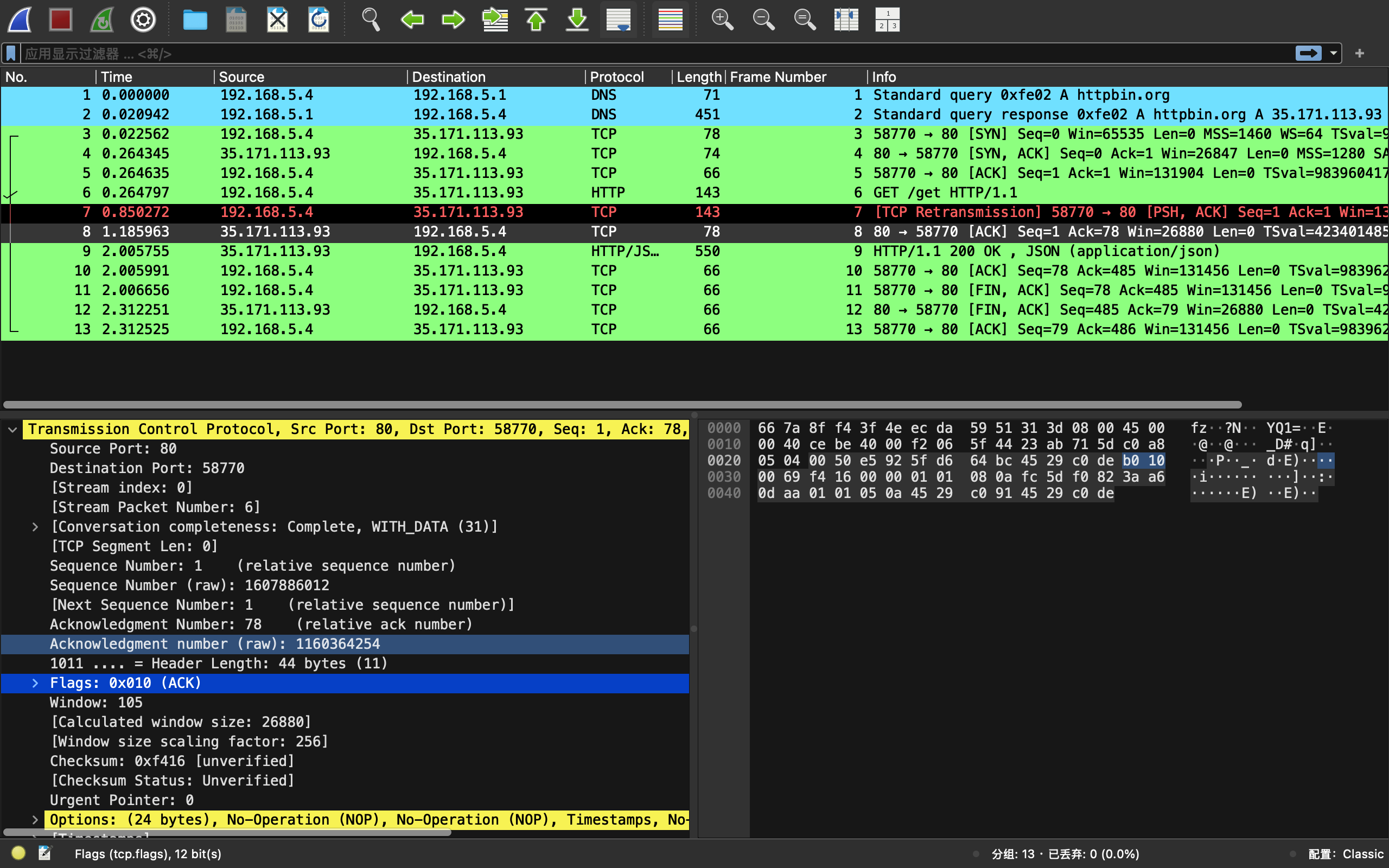Select Acknowledgment number (raw) field

[345, 644]
